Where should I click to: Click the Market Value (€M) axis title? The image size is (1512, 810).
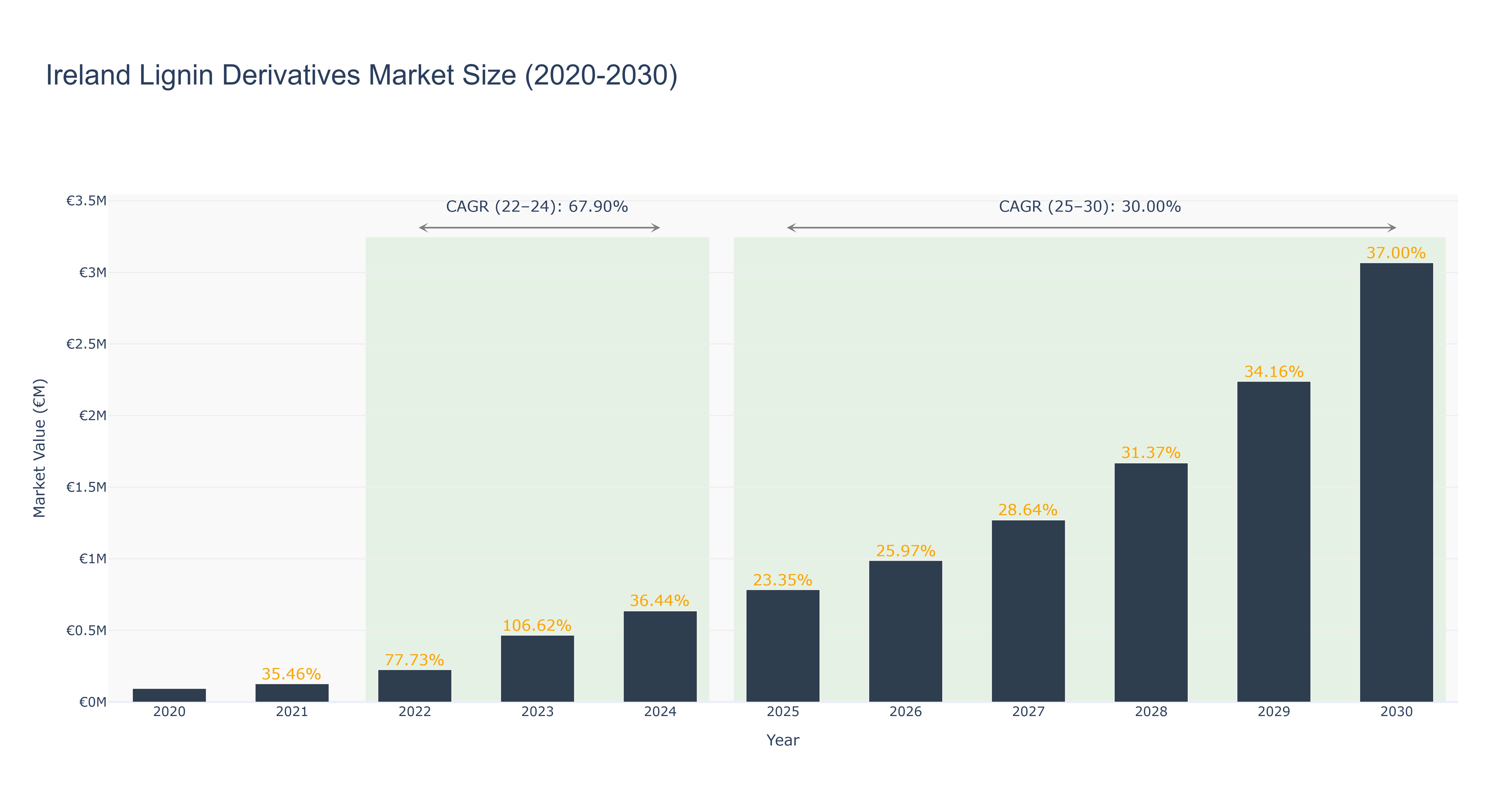(x=39, y=448)
